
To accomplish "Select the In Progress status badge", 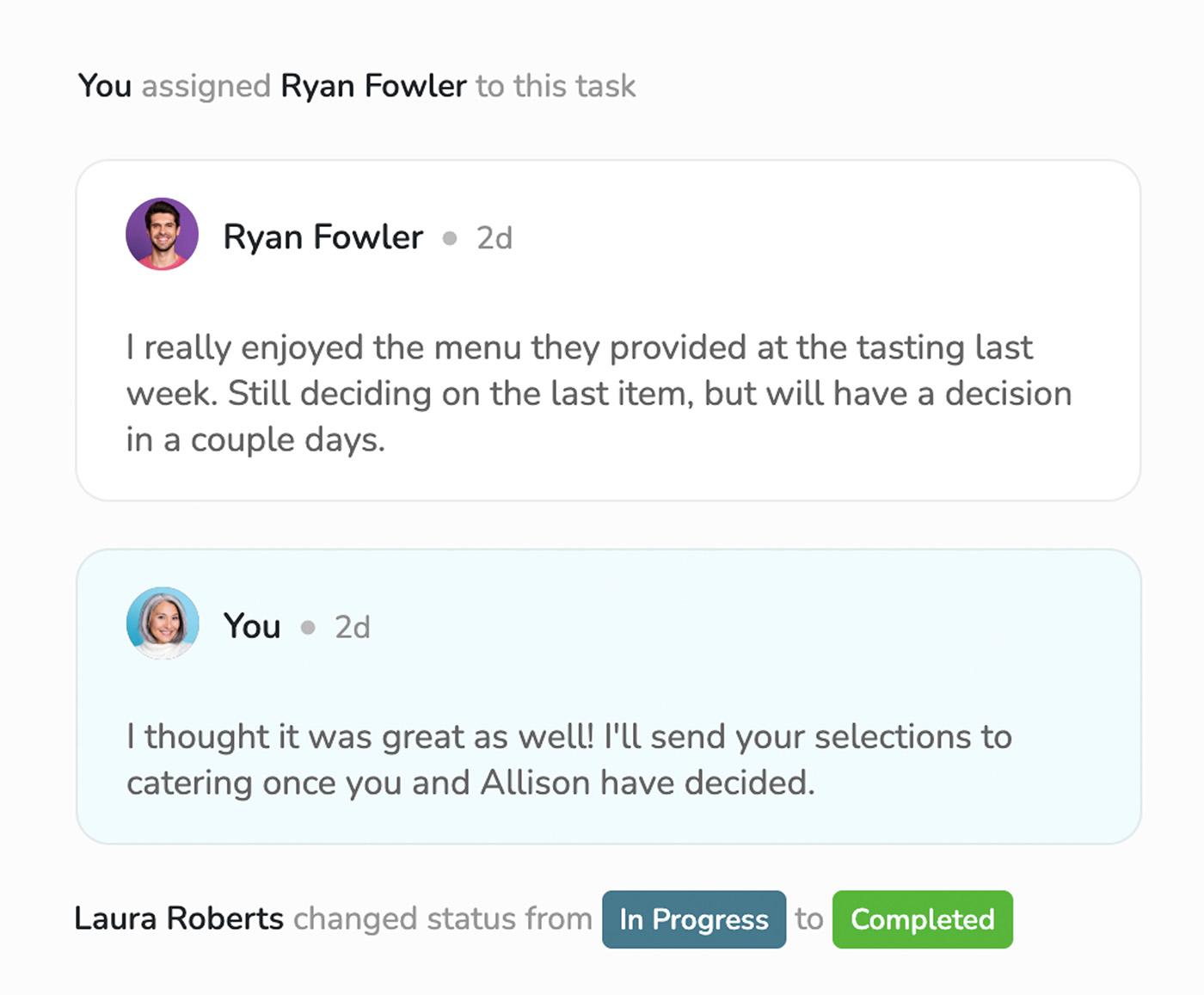I will pyautogui.click(x=694, y=919).
